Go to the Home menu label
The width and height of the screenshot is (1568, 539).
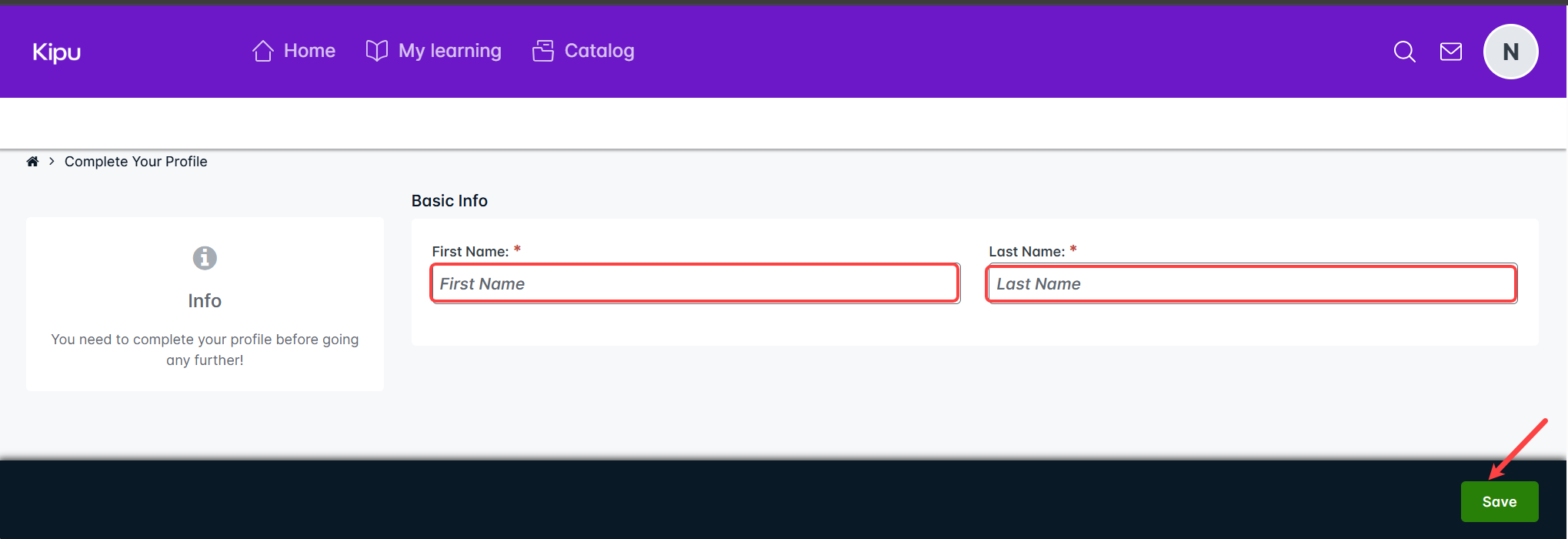309,51
